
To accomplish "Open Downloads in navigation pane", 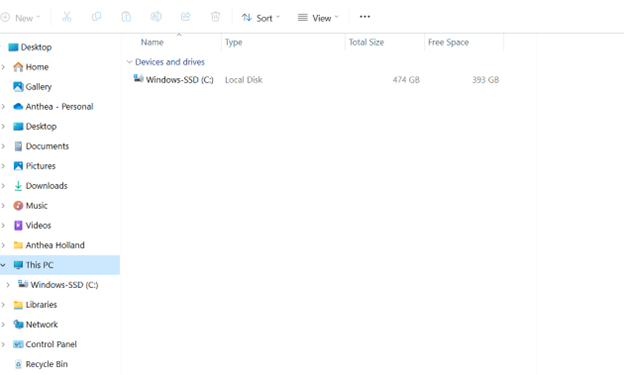I will [x=47, y=186].
